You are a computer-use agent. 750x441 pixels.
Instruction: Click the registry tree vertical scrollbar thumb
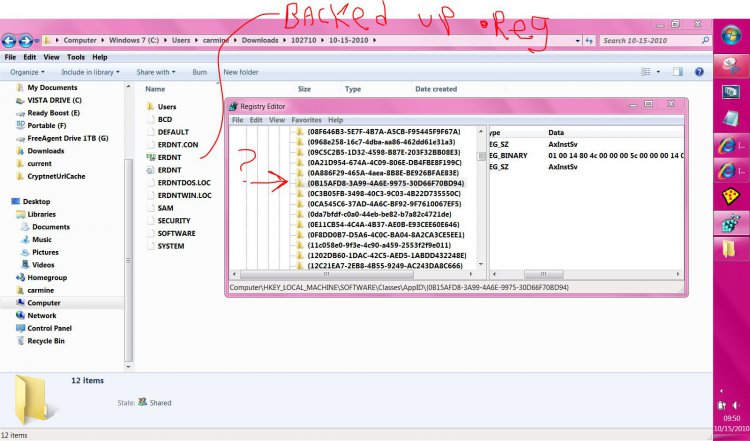pyautogui.click(x=481, y=156)
